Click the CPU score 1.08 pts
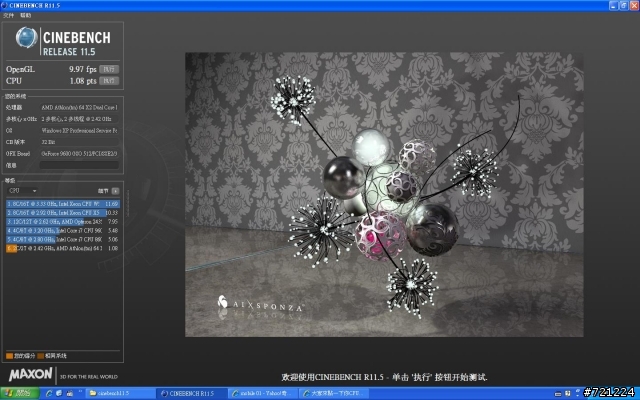 point(83,81)
